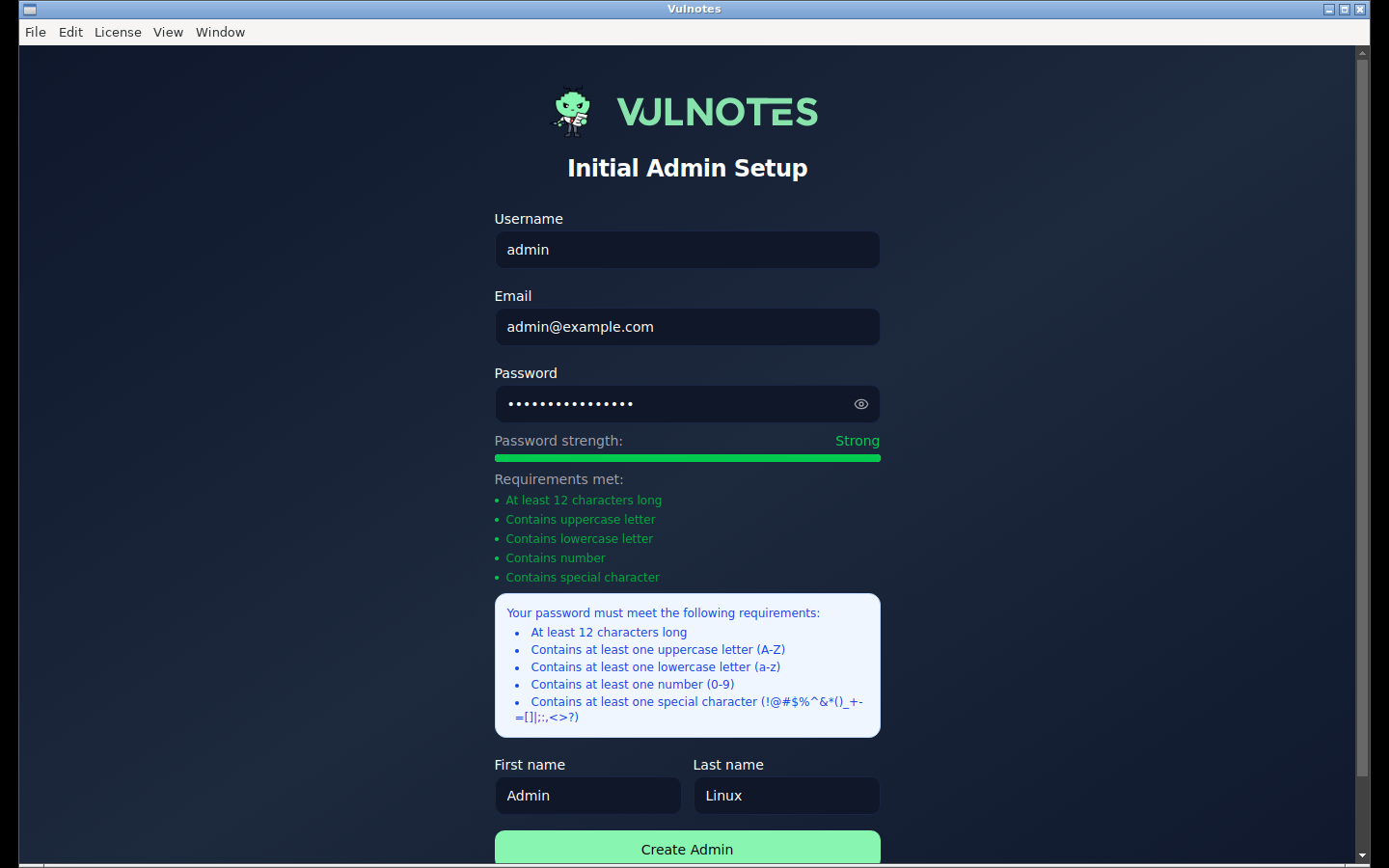
Task: Click the scrollbar down arrow
Action: coord(1363,855)
